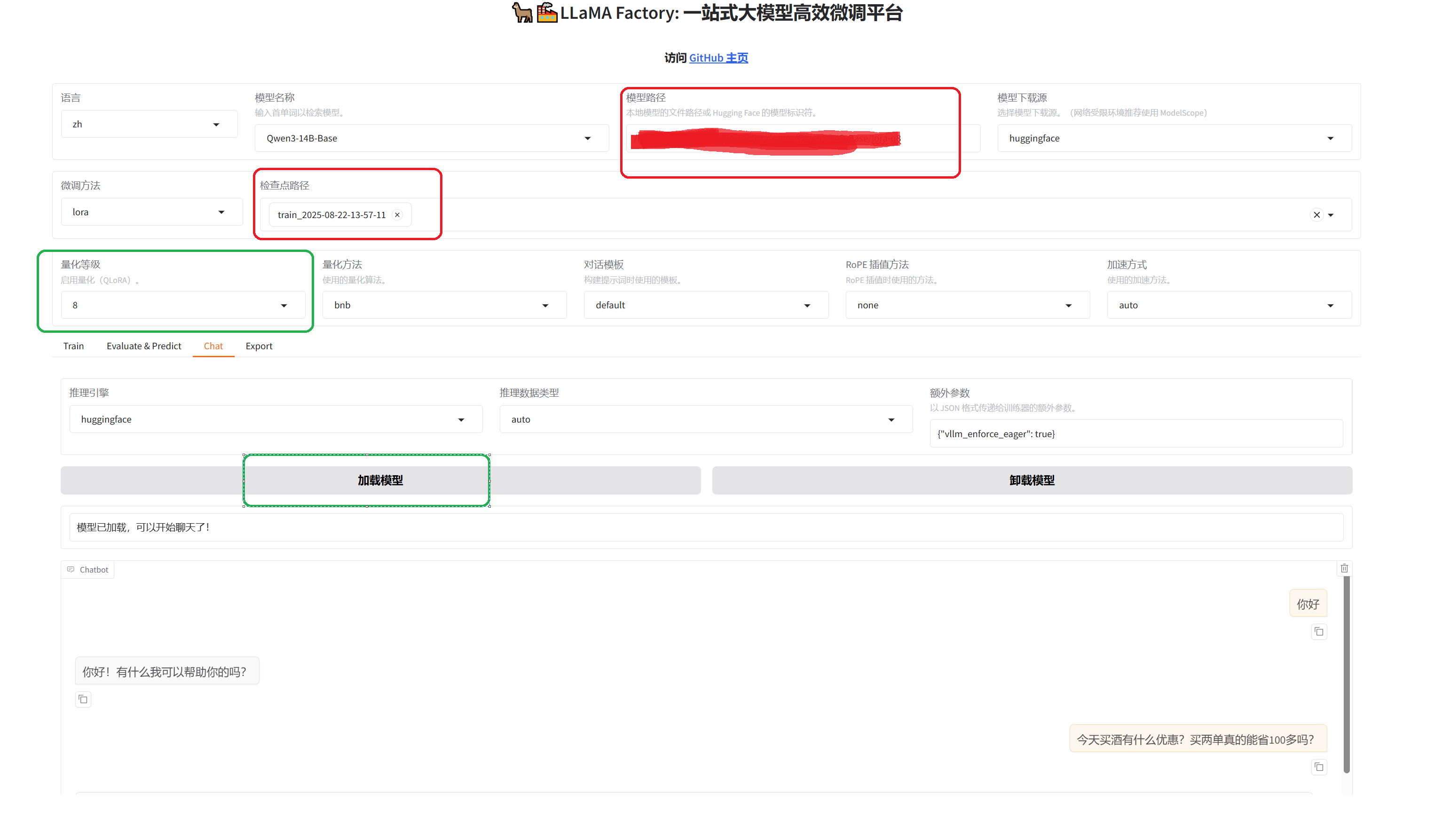Switch to the Evaluate & Predict tab
This screenshot has width=1442, height=840.
coord(143,346)
